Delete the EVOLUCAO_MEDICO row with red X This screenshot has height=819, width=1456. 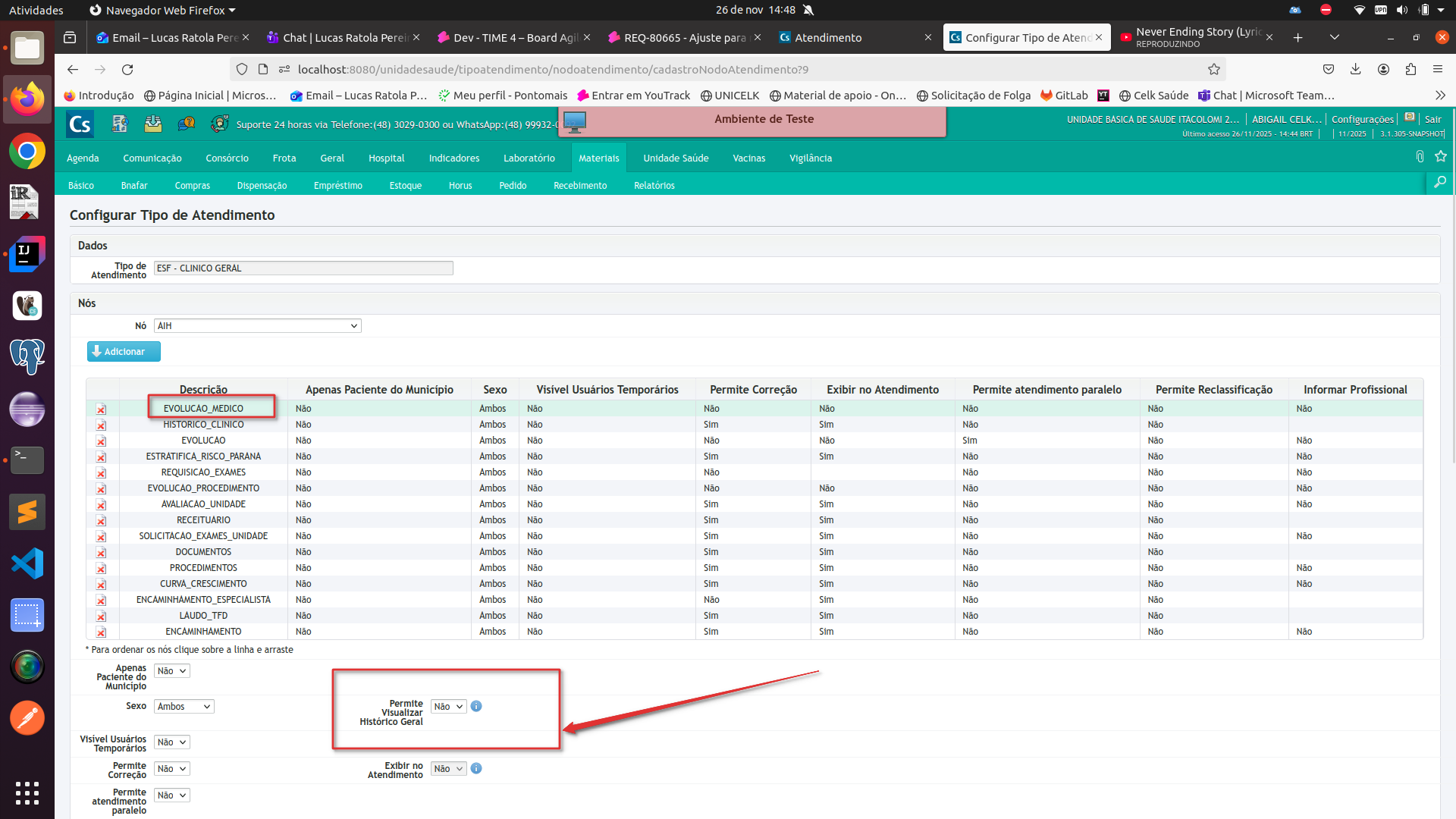101,409
